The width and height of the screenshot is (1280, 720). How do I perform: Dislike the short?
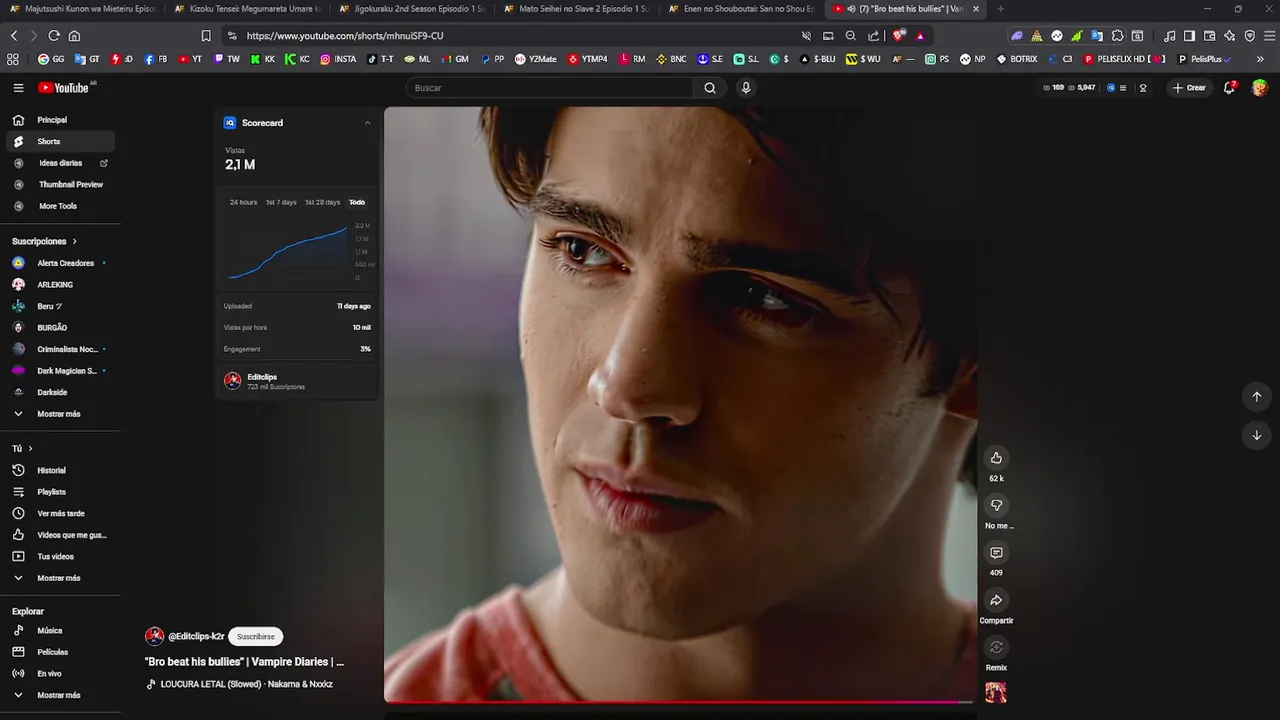[x=996, y=505]
